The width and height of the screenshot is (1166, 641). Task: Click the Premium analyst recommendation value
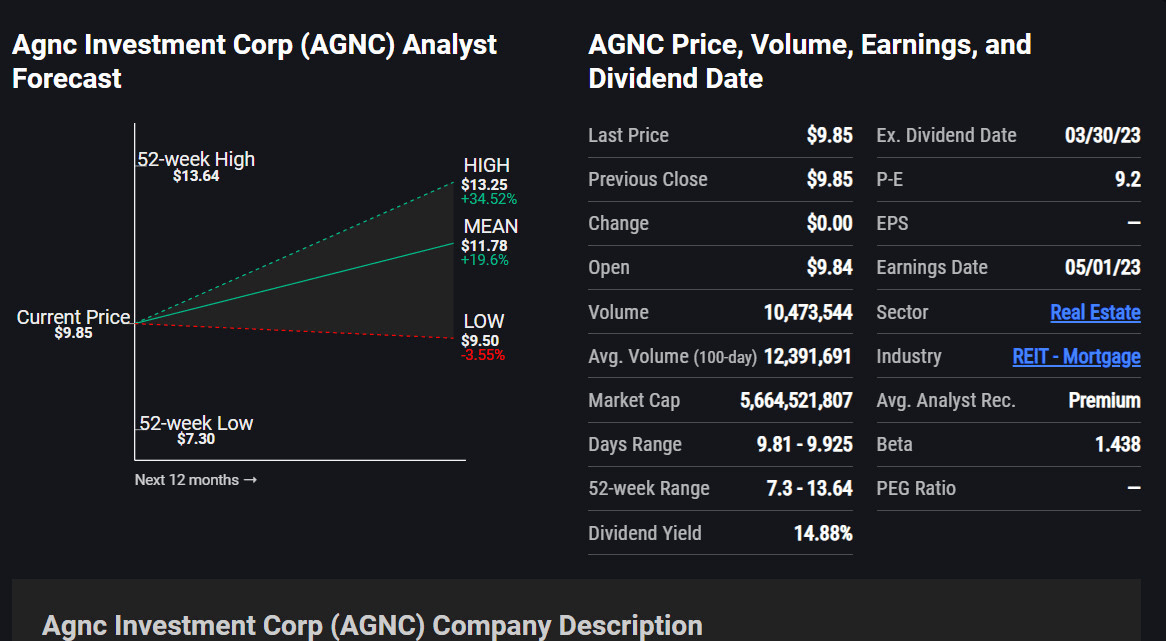[x=1104, y=400]
